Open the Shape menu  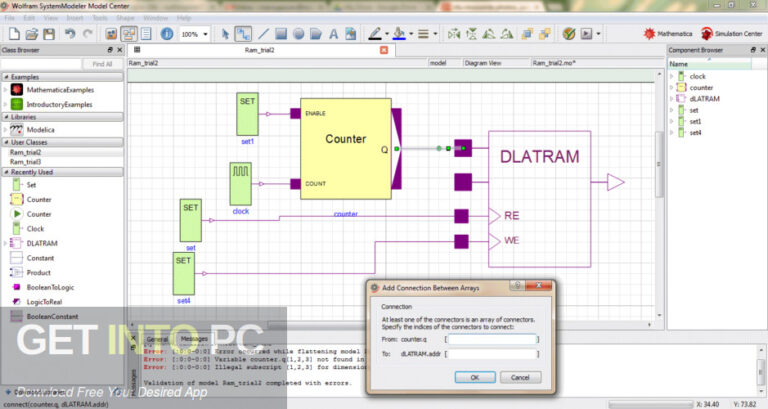(x=125, y=18)
